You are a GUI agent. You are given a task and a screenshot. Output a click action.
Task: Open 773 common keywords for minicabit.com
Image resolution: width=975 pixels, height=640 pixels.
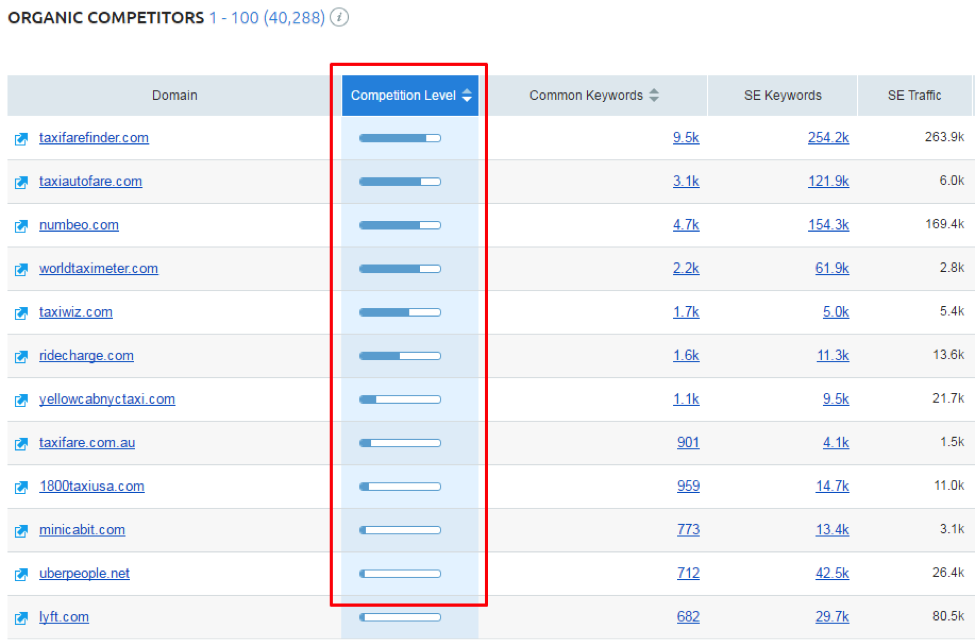click(x=688, y=529)
